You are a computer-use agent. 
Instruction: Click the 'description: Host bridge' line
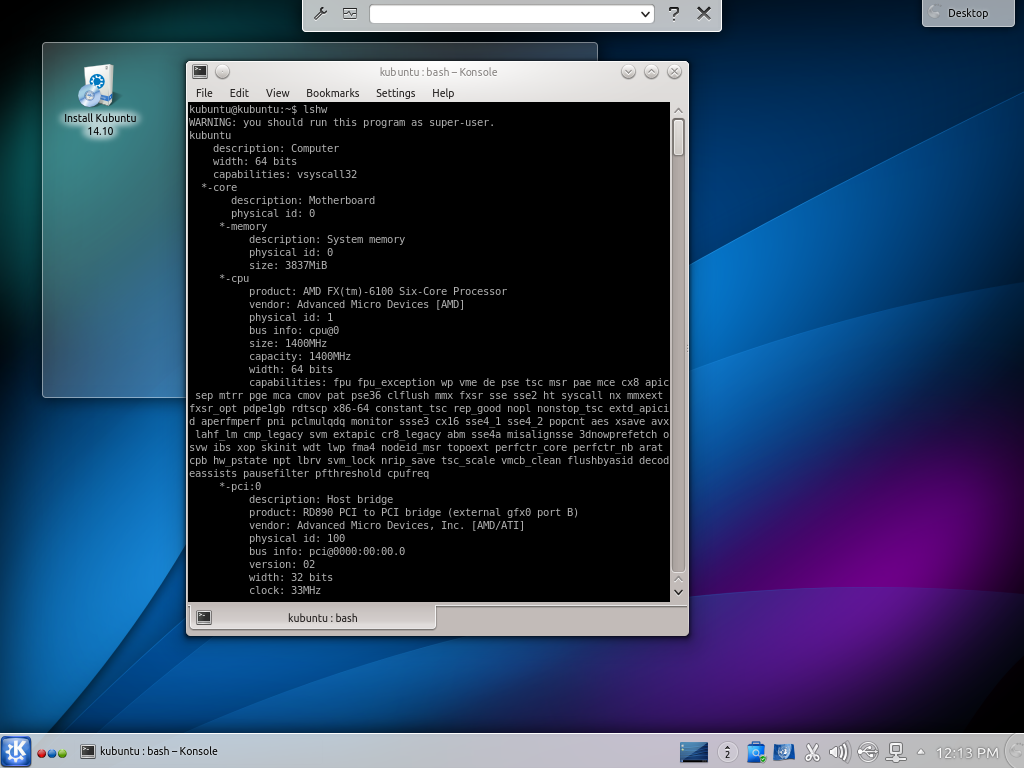(321, 499)
